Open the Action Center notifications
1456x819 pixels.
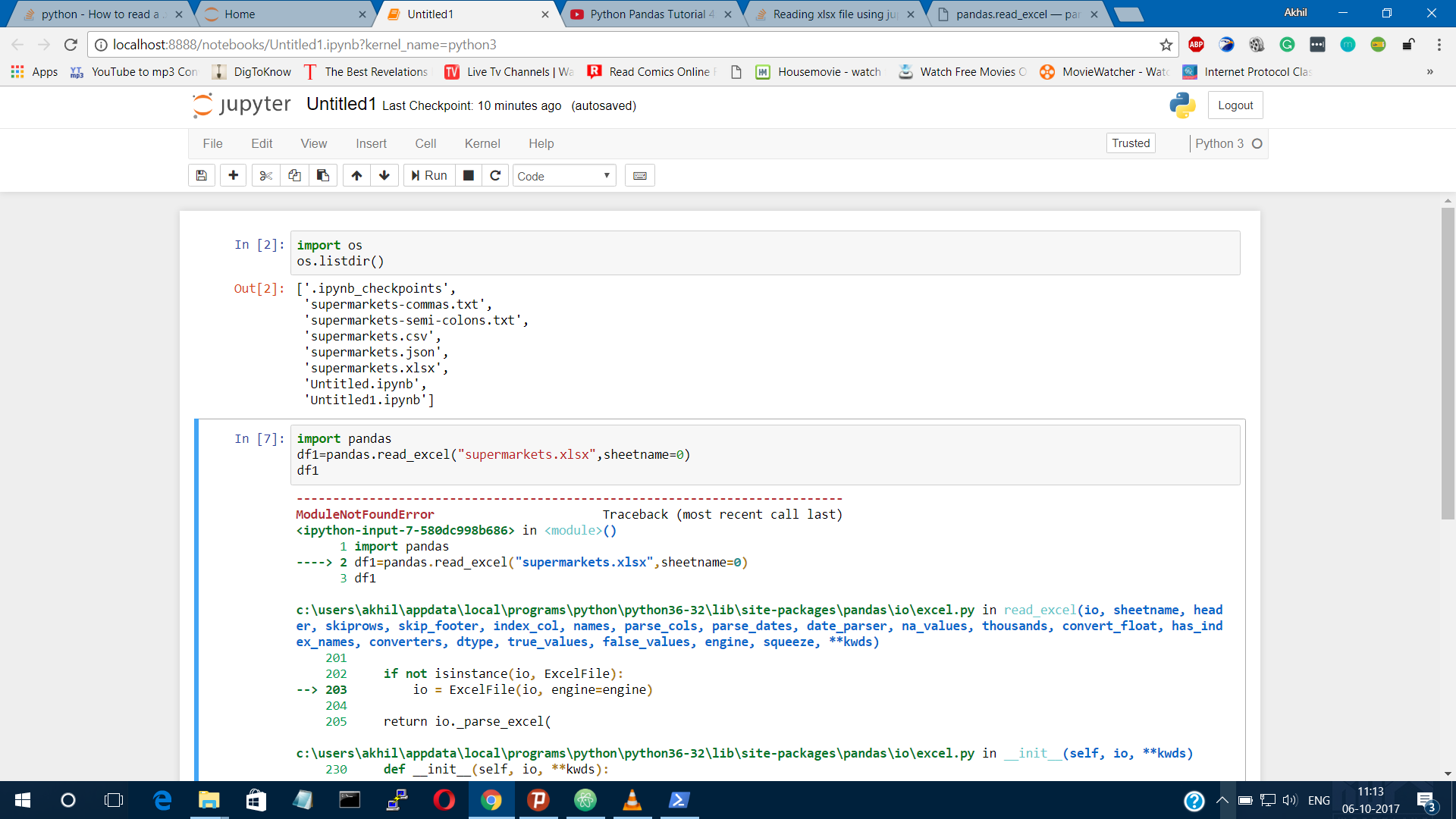click(1426, 802)
